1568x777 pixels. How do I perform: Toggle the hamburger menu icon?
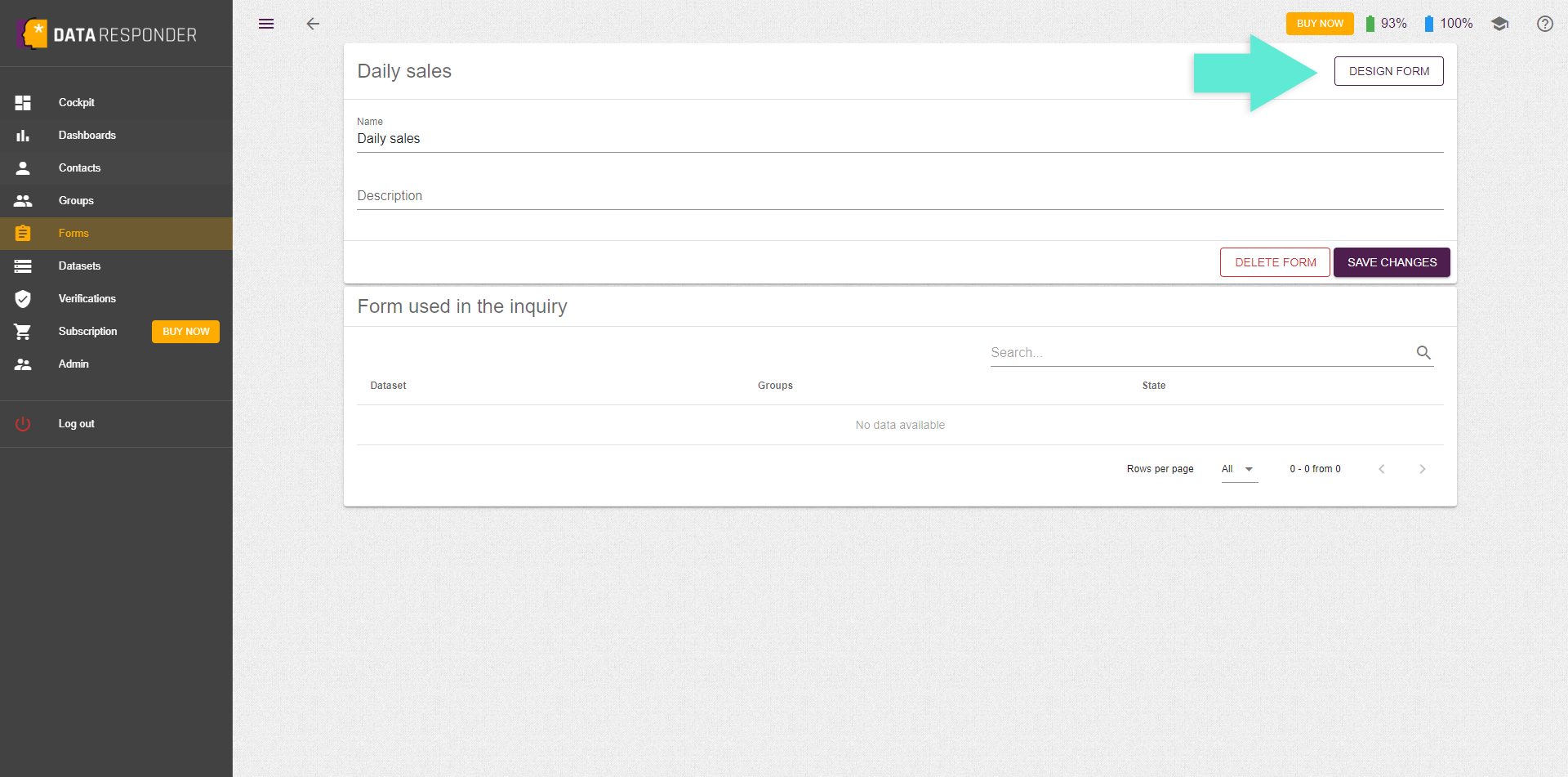pos(266,24)
